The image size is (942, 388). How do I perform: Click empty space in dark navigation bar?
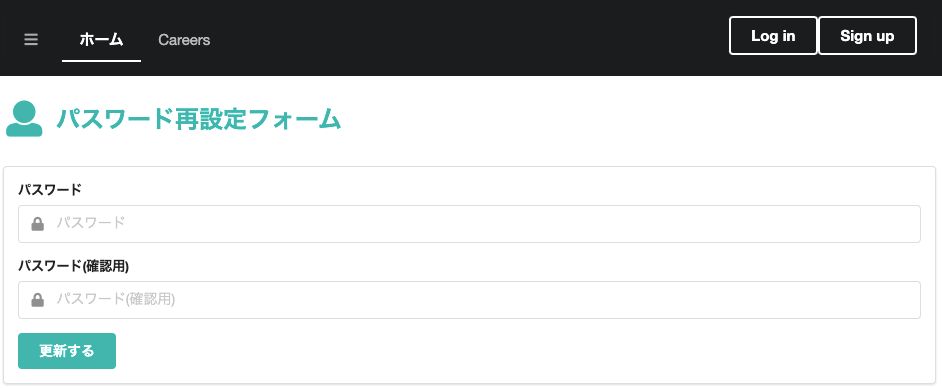(x=469, y=37)
